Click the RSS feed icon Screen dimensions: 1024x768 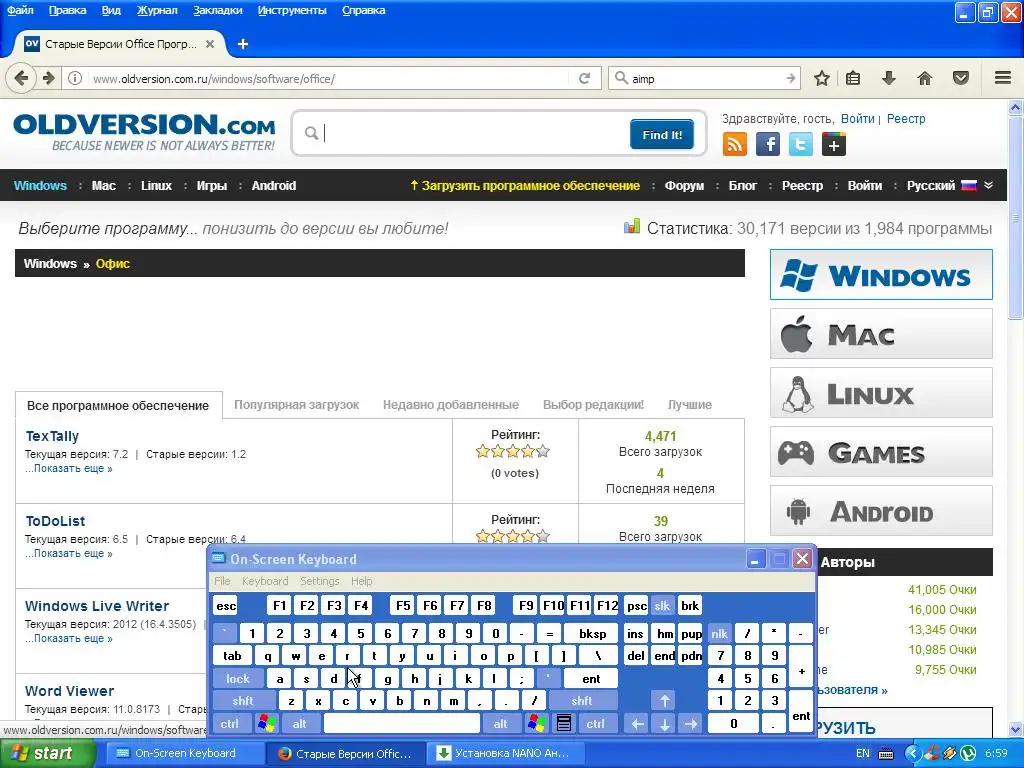point(735,144)
